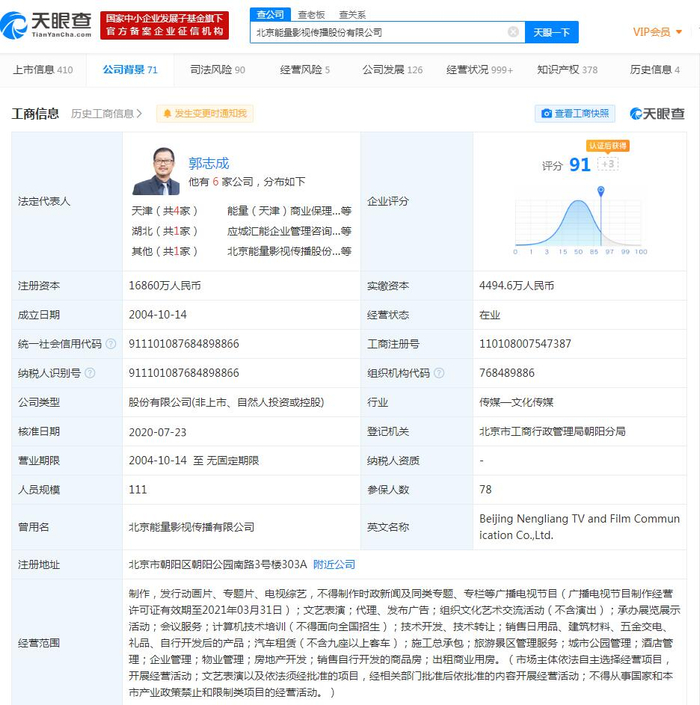Click the 能量（天津）商业保理...等 company link

tap(289, 211)
